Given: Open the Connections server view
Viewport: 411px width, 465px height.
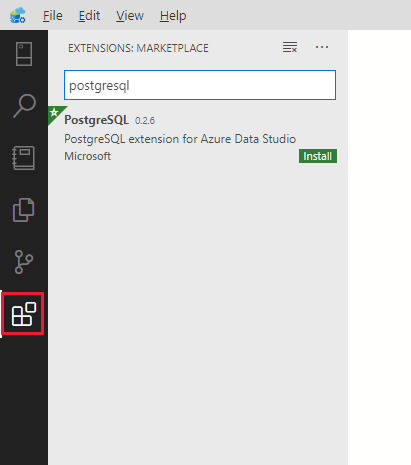Looking at the screenshot, I should click(x=24, y=54).
